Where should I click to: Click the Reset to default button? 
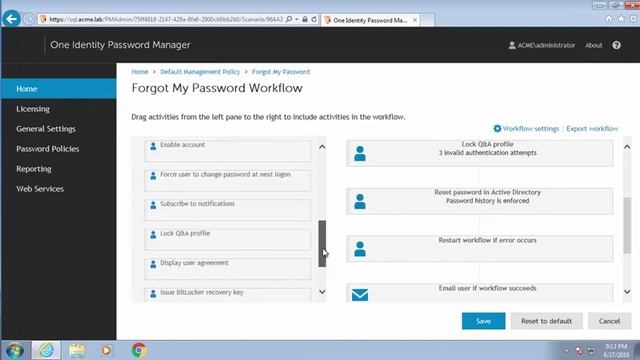546,321
